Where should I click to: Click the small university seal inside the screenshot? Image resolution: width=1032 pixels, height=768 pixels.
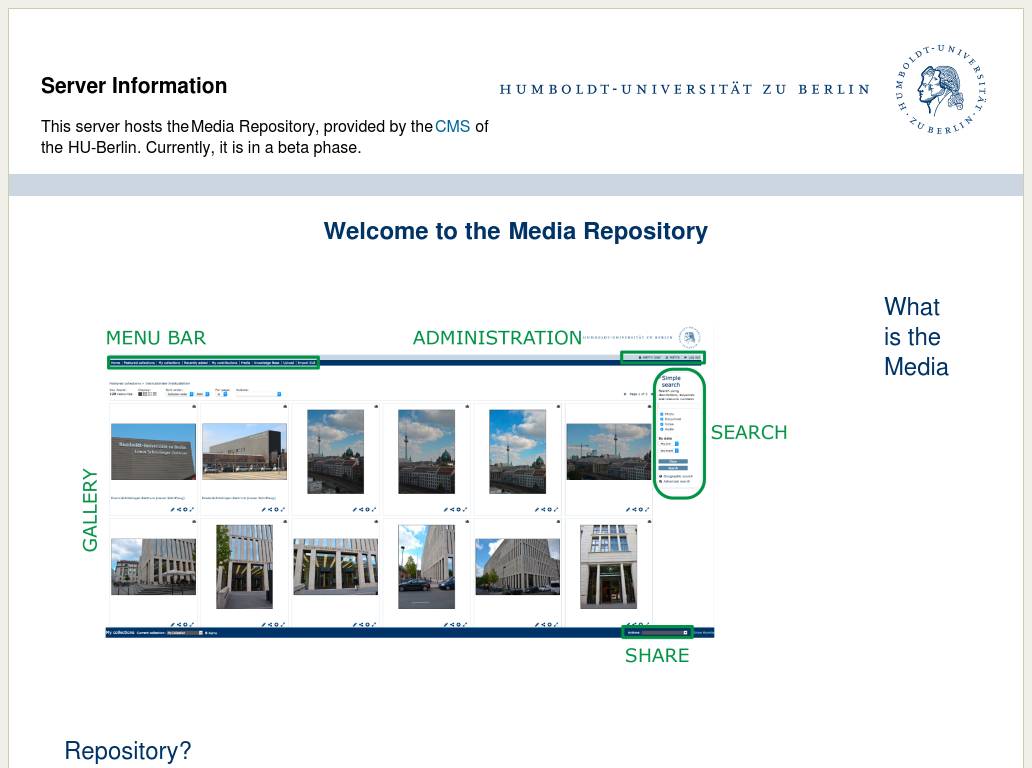click(689, 337)
